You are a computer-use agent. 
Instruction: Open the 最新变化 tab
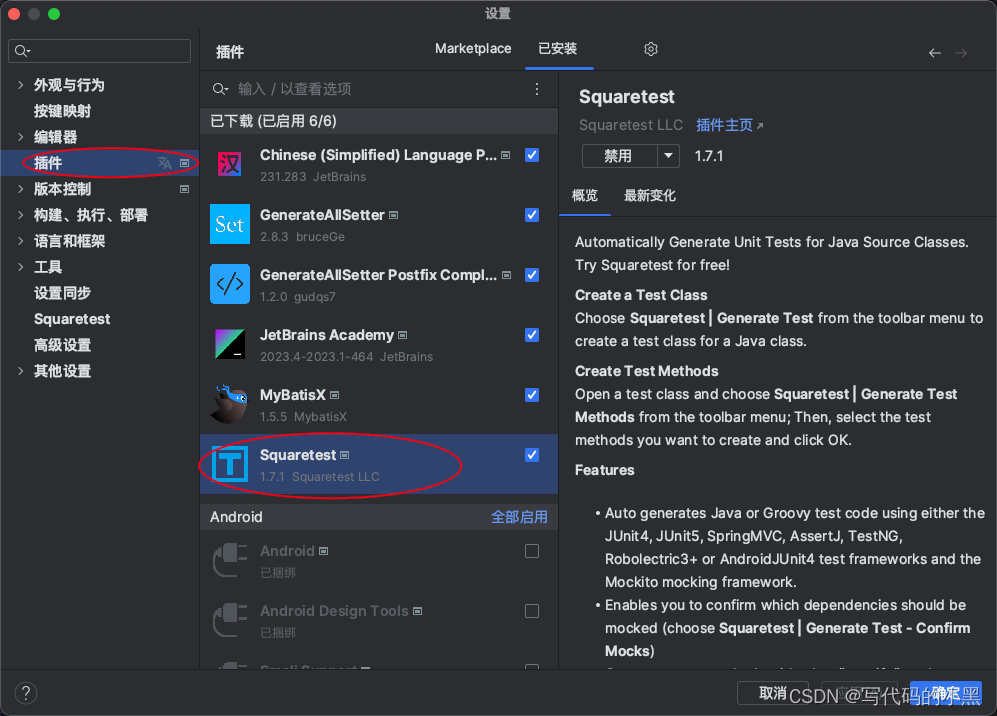[x=650, y=195]
